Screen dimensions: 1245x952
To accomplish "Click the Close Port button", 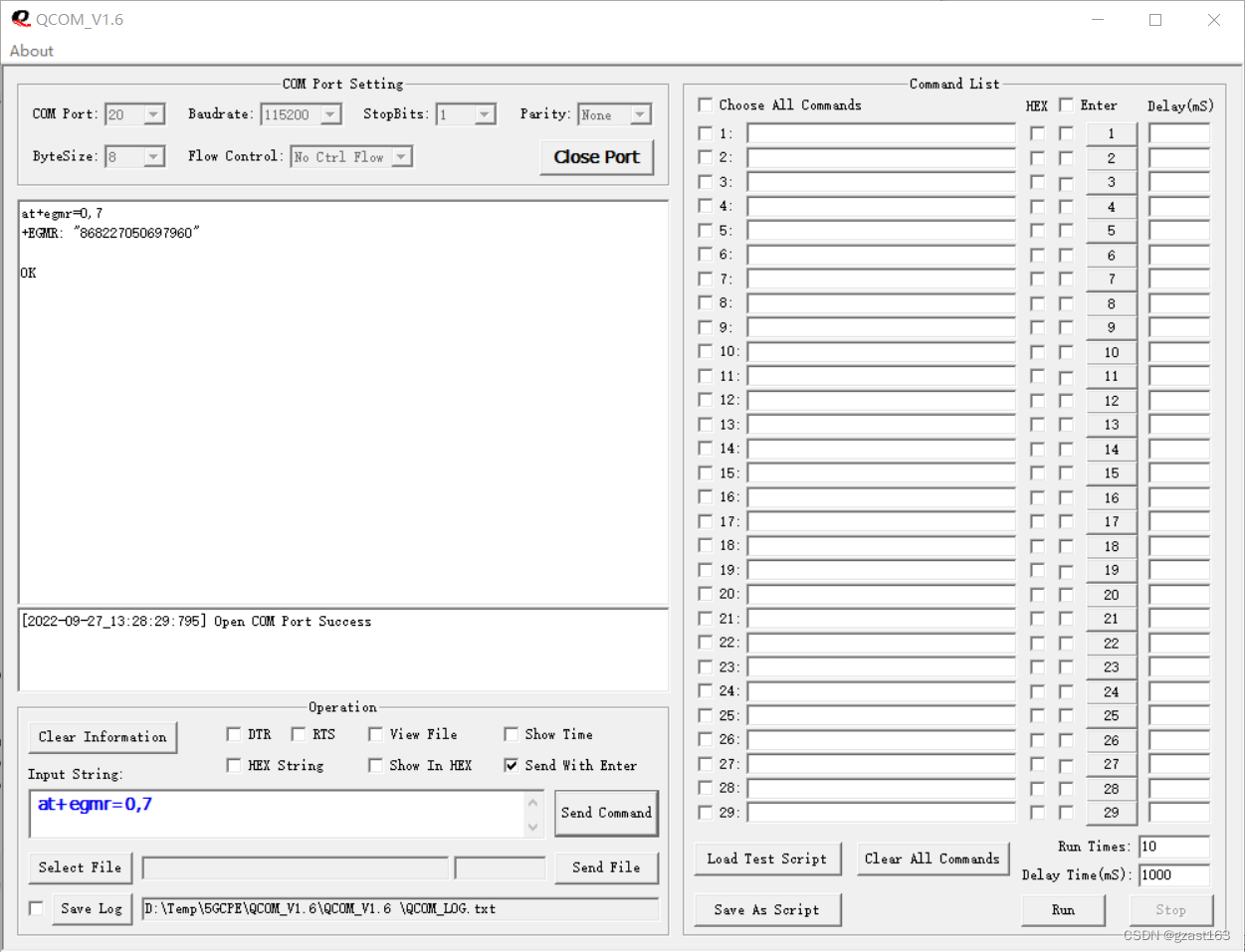I will (x=597, y=157).
